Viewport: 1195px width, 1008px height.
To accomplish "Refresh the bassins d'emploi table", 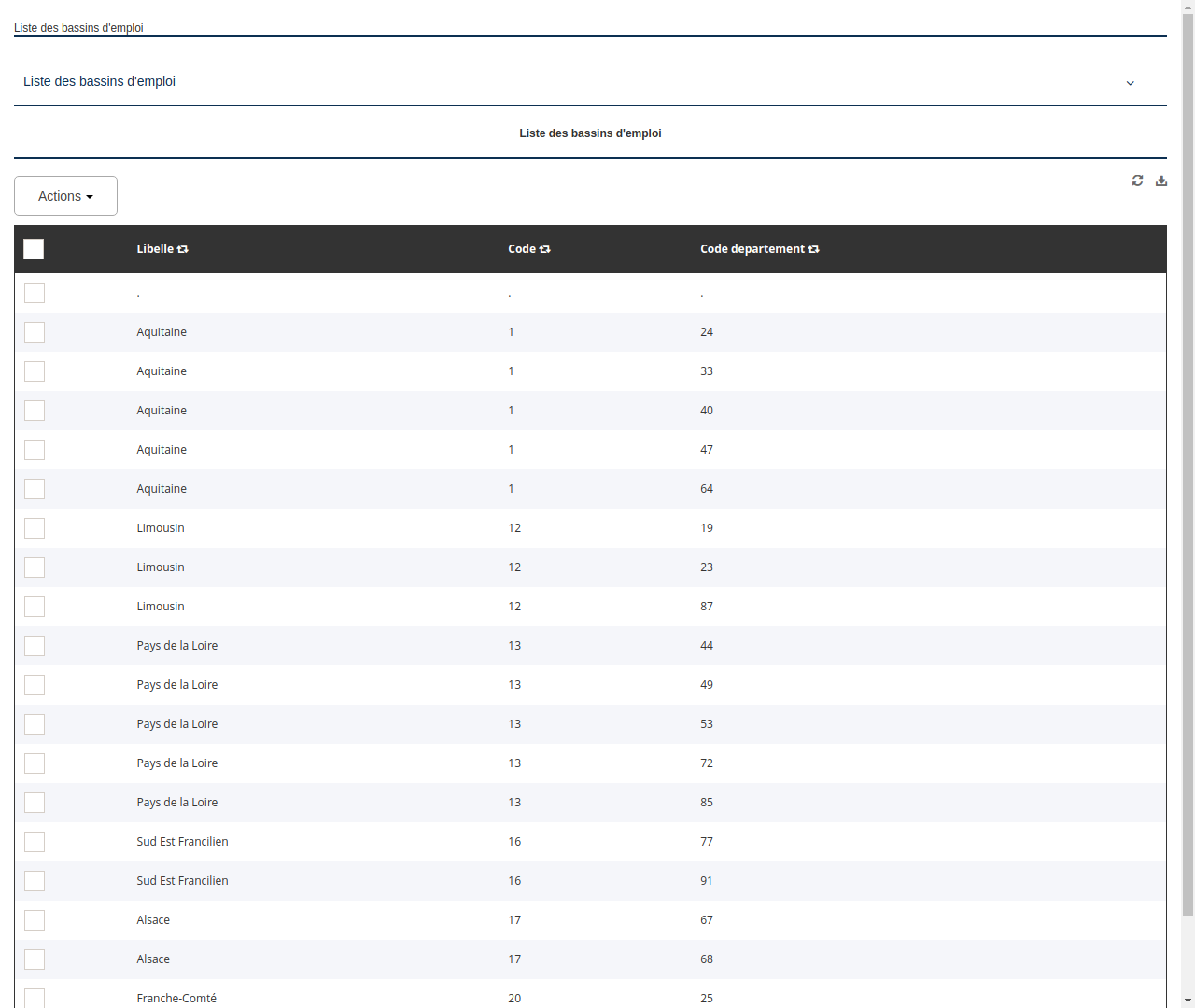I will (x=1137, y=180).
